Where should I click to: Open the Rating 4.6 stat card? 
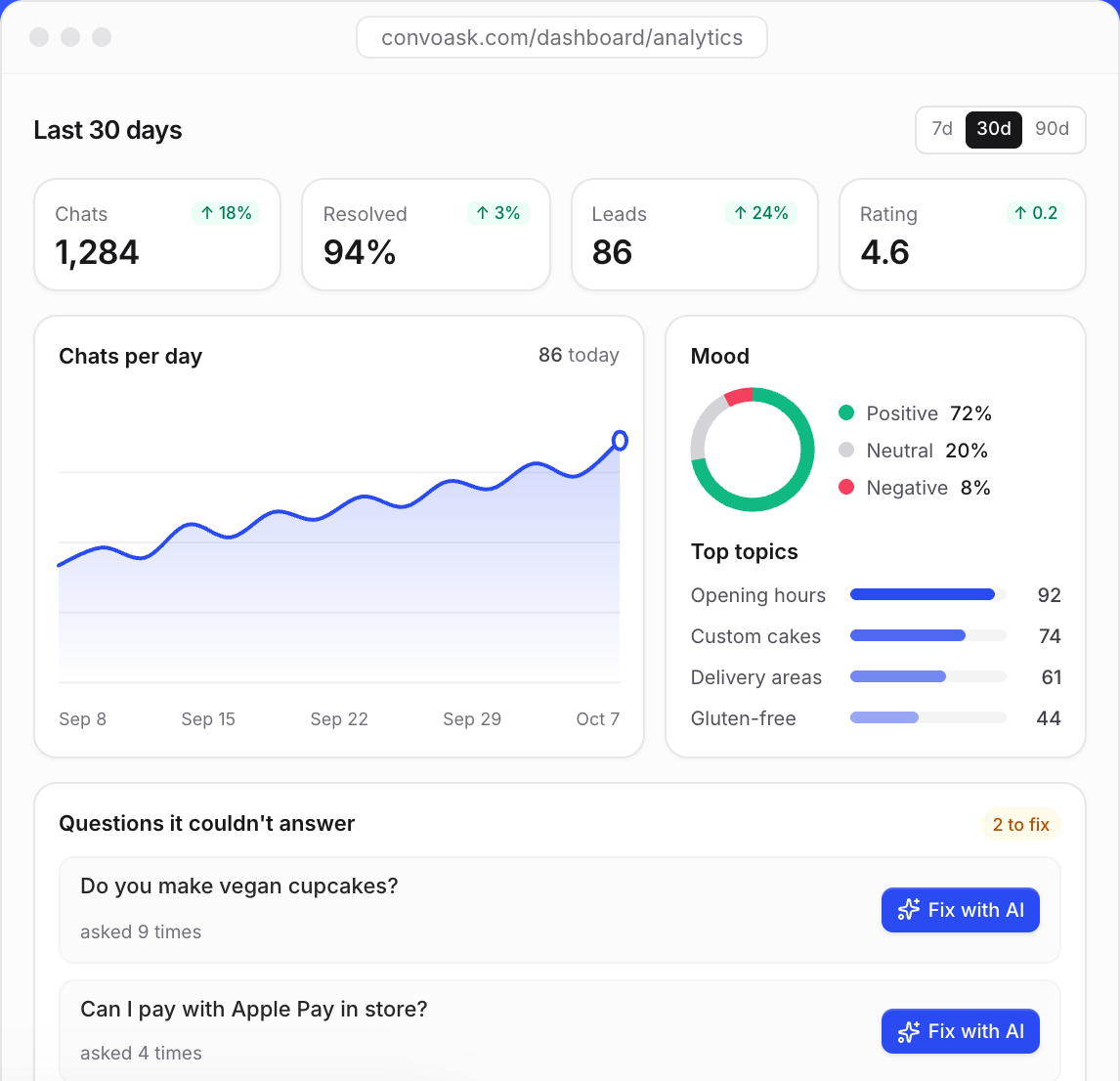click(962, 235)
